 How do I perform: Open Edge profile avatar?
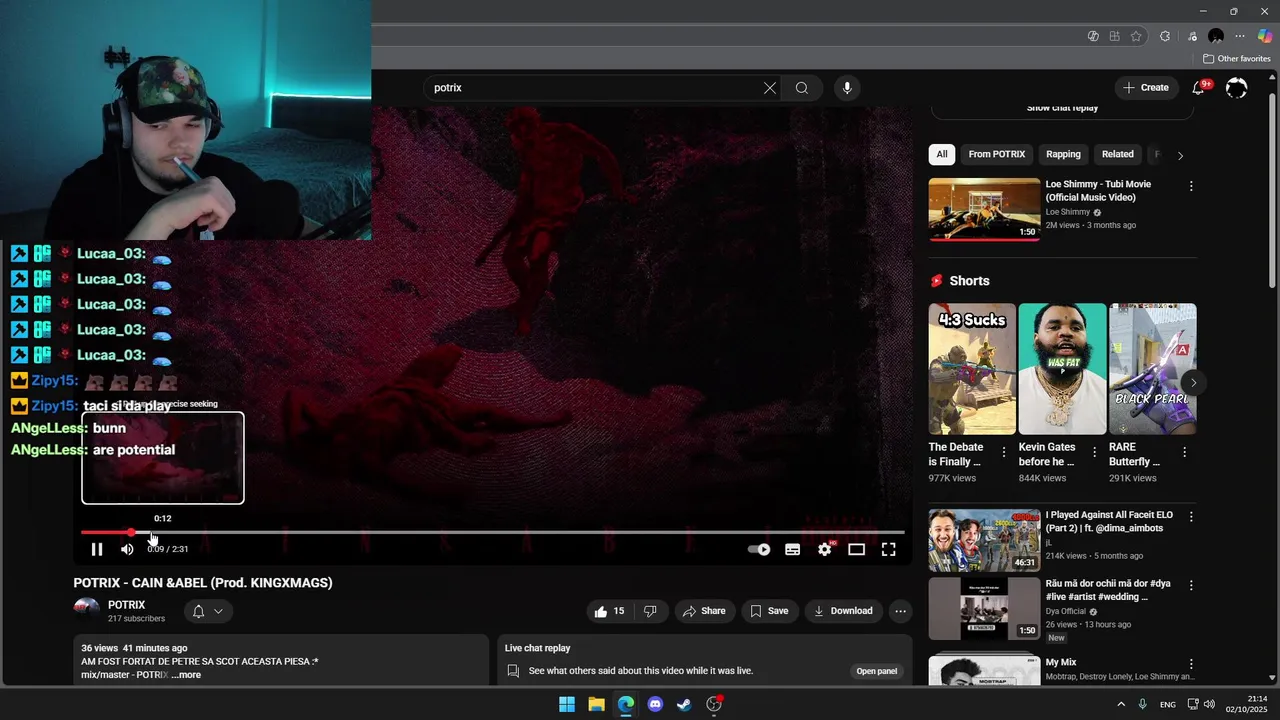click(x=1216, y=36)
